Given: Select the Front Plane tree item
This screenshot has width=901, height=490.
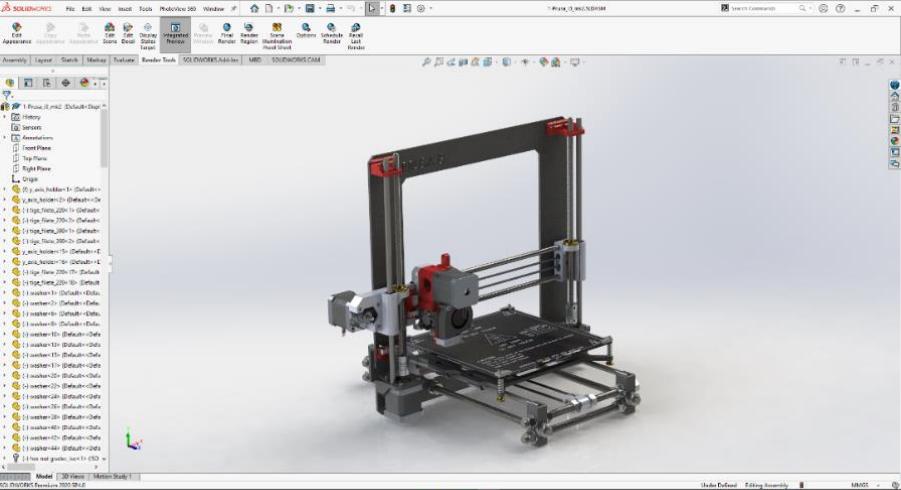Looking at the screenshot, I should (36, 148).
